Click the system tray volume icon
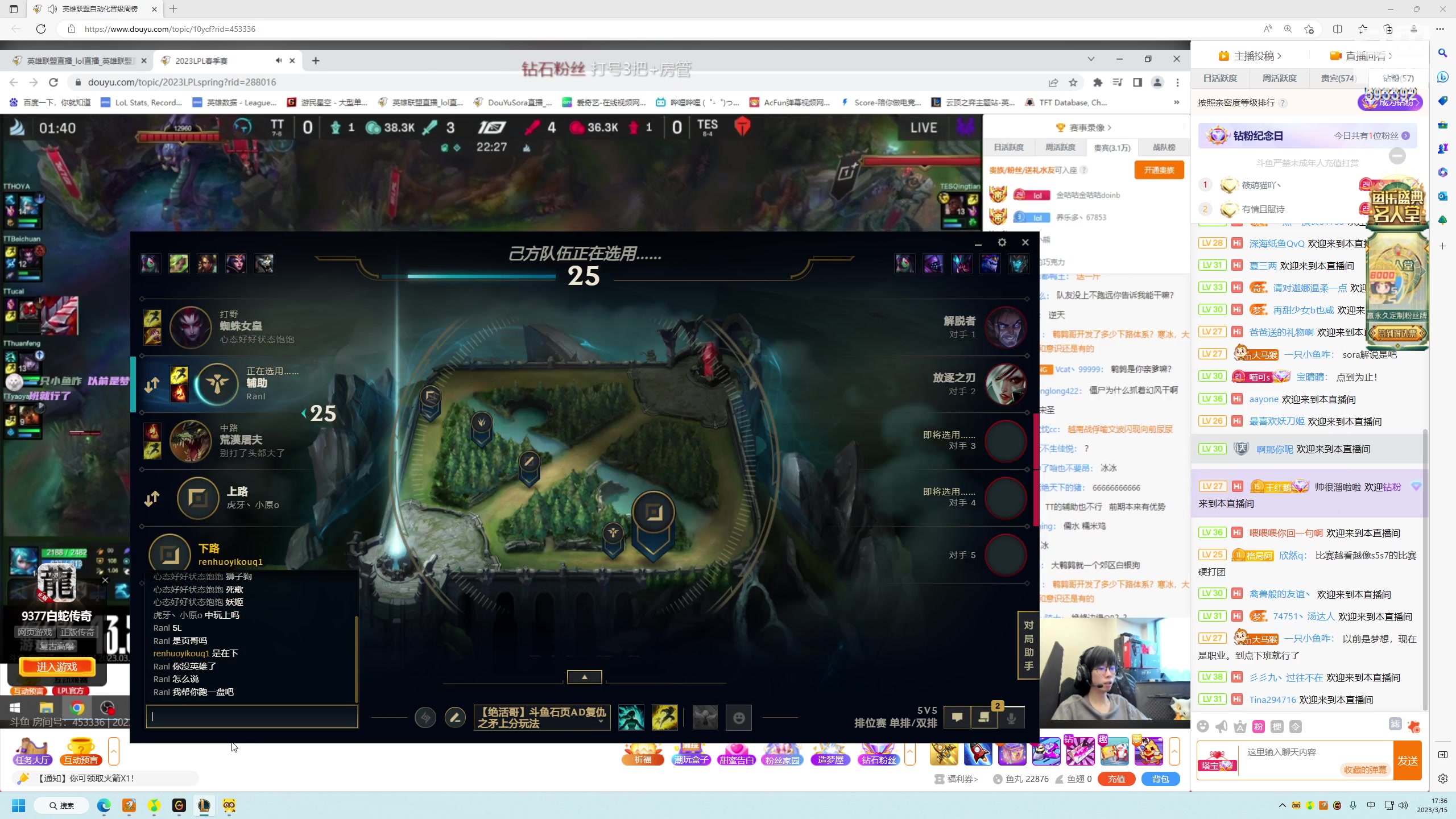Image resolution: width=1456 pixels, height=819 pixels. pos(1404,805)
